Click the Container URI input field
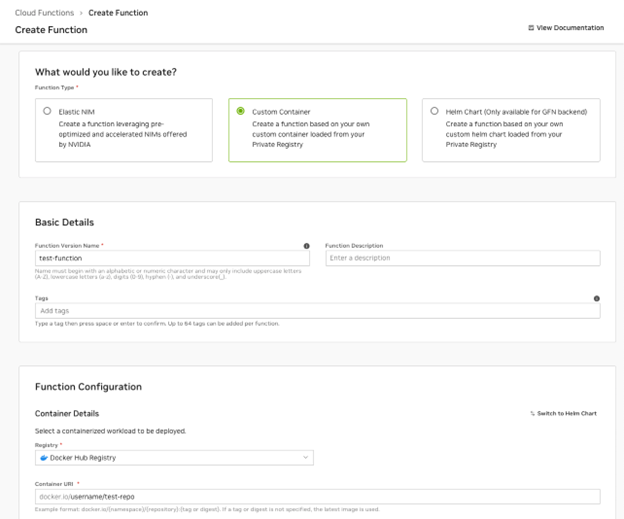This screenshot has height=519, width=624. (x=318, y=497)
